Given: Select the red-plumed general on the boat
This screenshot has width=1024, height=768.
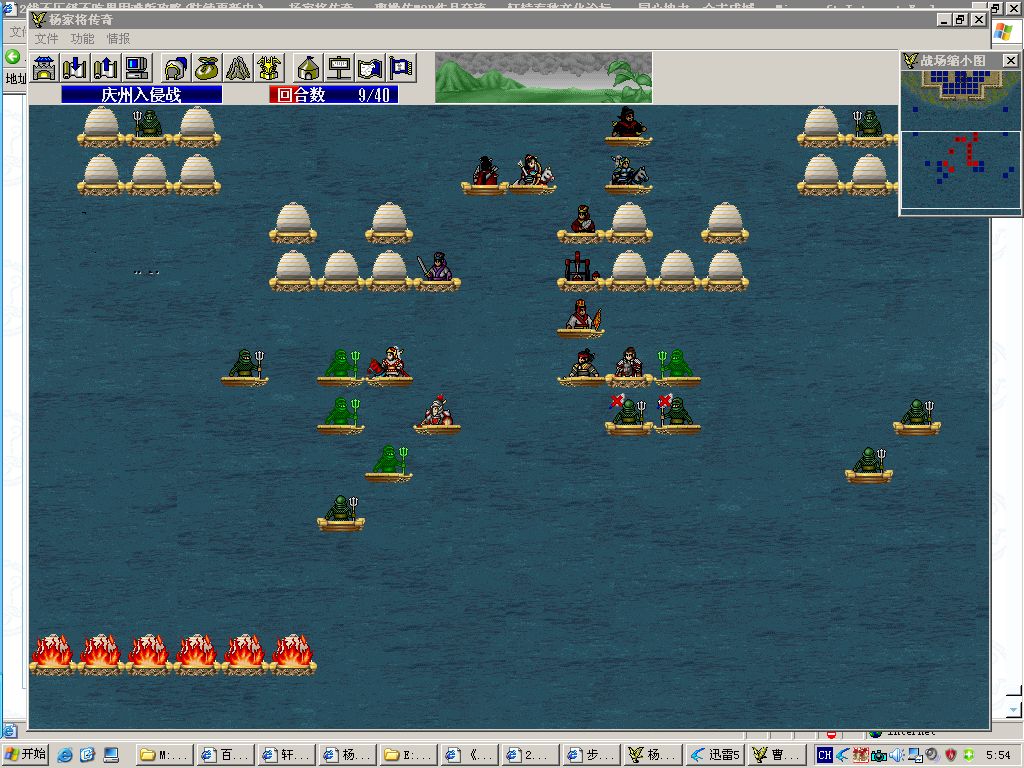Looking at the screenshot, I should (437, 413).
